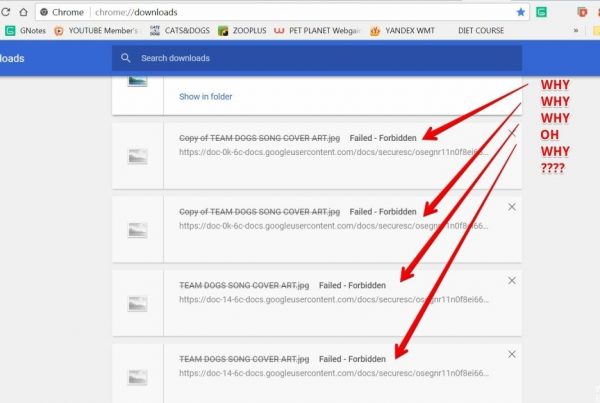The image size is (600, 403).
Task: Remove last TEAM DOGS SONG COVER ART entry
Action: click(x=512, y=354)
